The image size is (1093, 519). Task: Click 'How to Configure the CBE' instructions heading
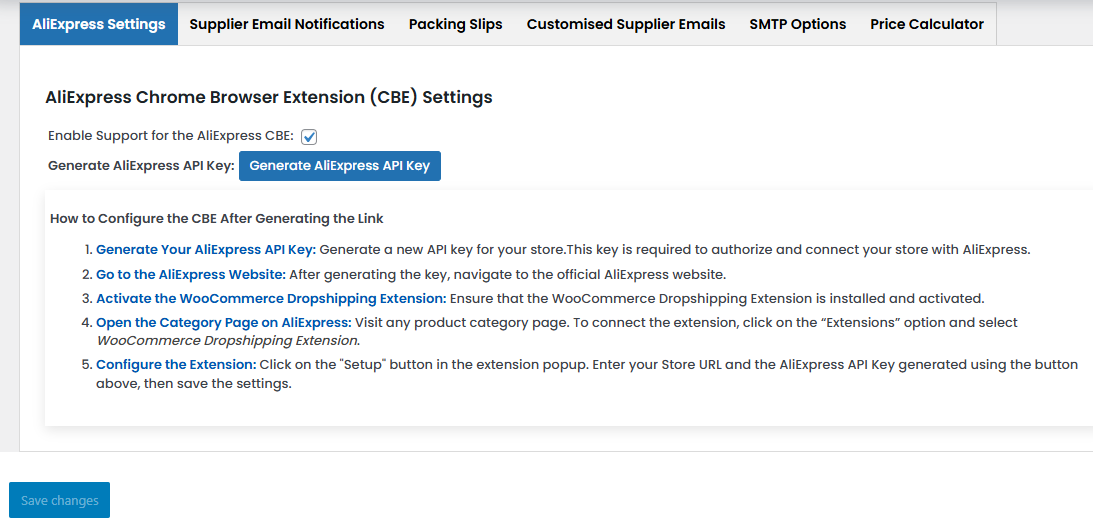[x=216, y=218]
